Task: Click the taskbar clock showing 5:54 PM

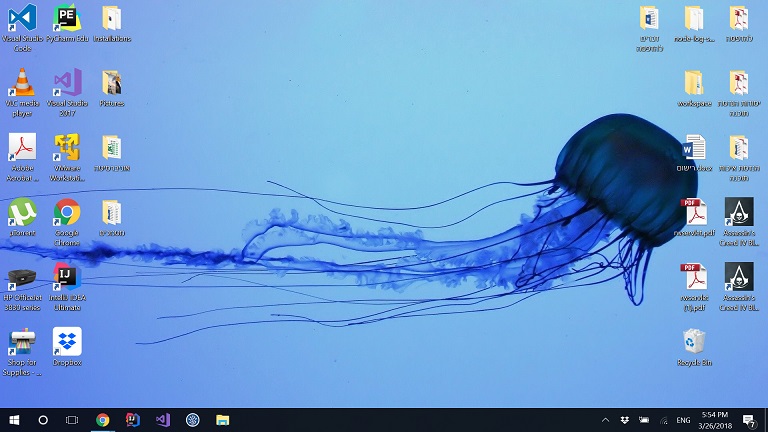Action: pyautogui.click(x=714, y=420)
